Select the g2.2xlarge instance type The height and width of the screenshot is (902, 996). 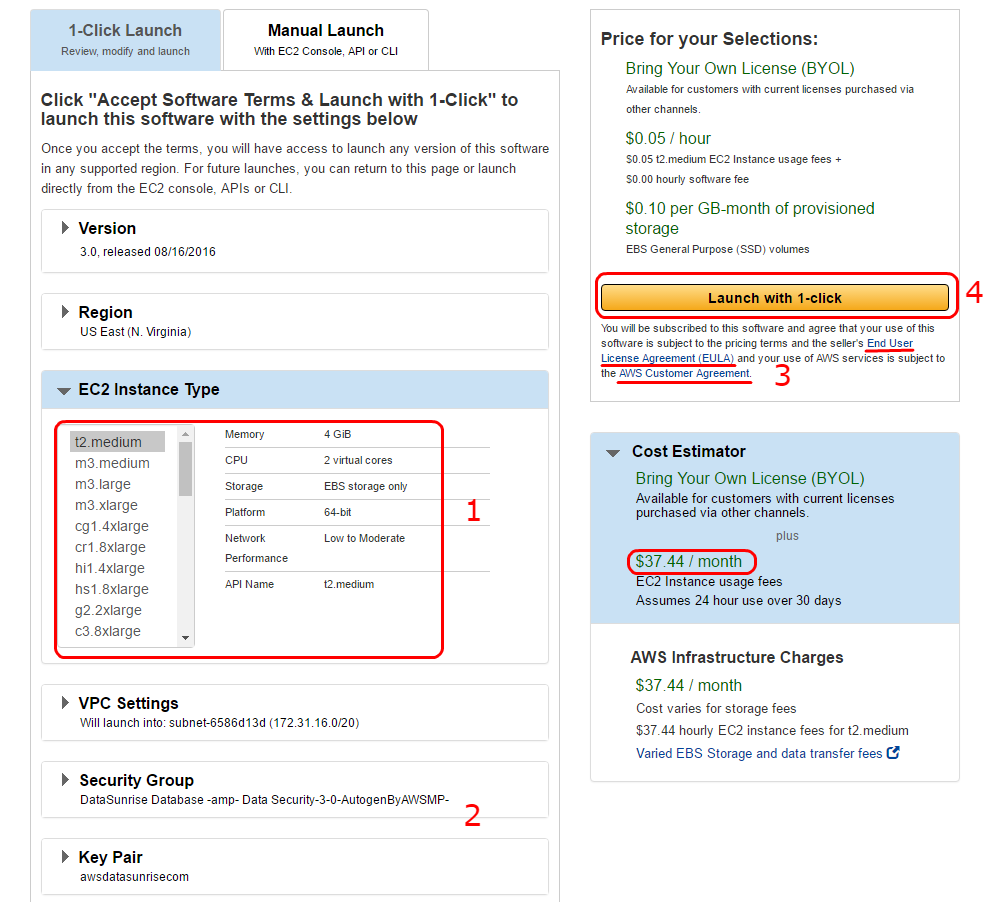[109, 610]
